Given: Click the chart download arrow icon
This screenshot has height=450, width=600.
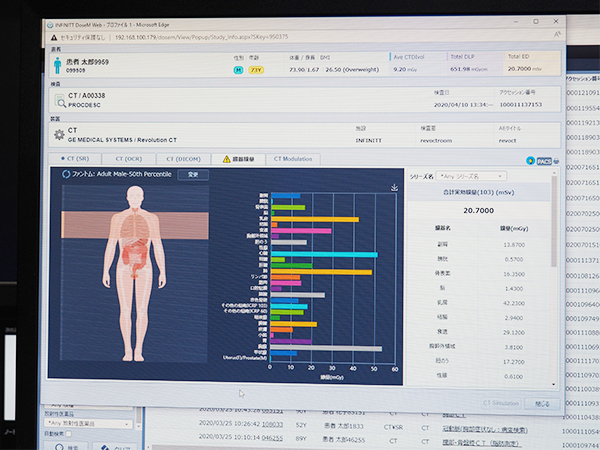Looking at the screenshot, I should 395,187.
